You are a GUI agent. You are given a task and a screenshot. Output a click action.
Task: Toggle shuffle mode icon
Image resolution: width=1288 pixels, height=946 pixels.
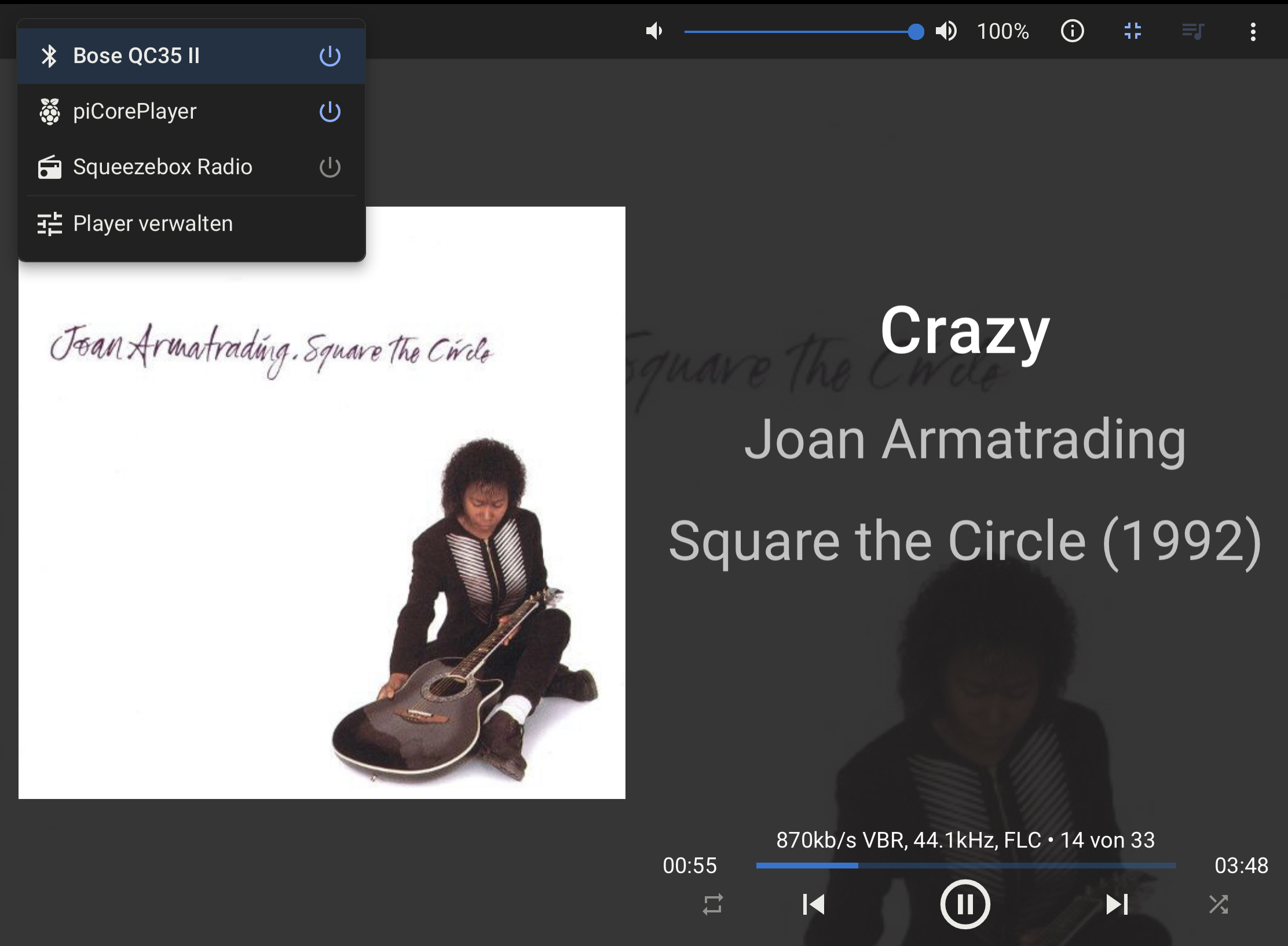tap(1219, 904)
